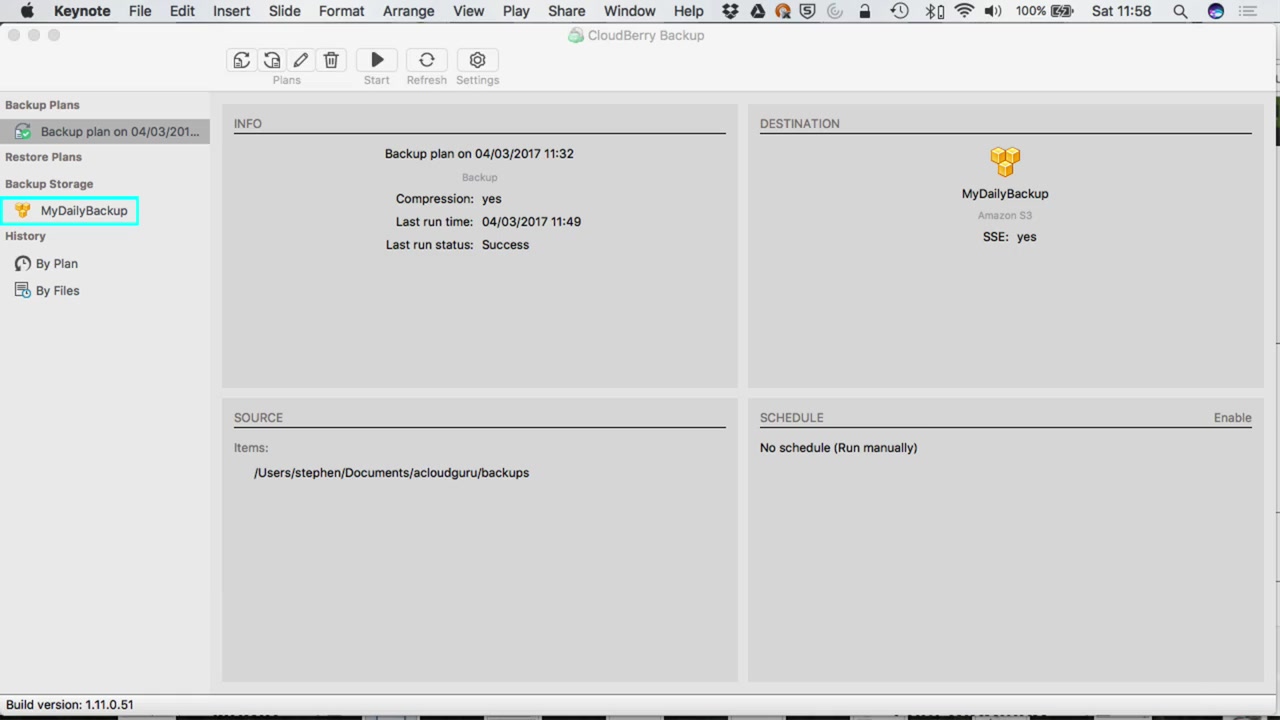Enable the backup schedule
This screenshot has width=1280, height=720.
tap(1232, 417)
